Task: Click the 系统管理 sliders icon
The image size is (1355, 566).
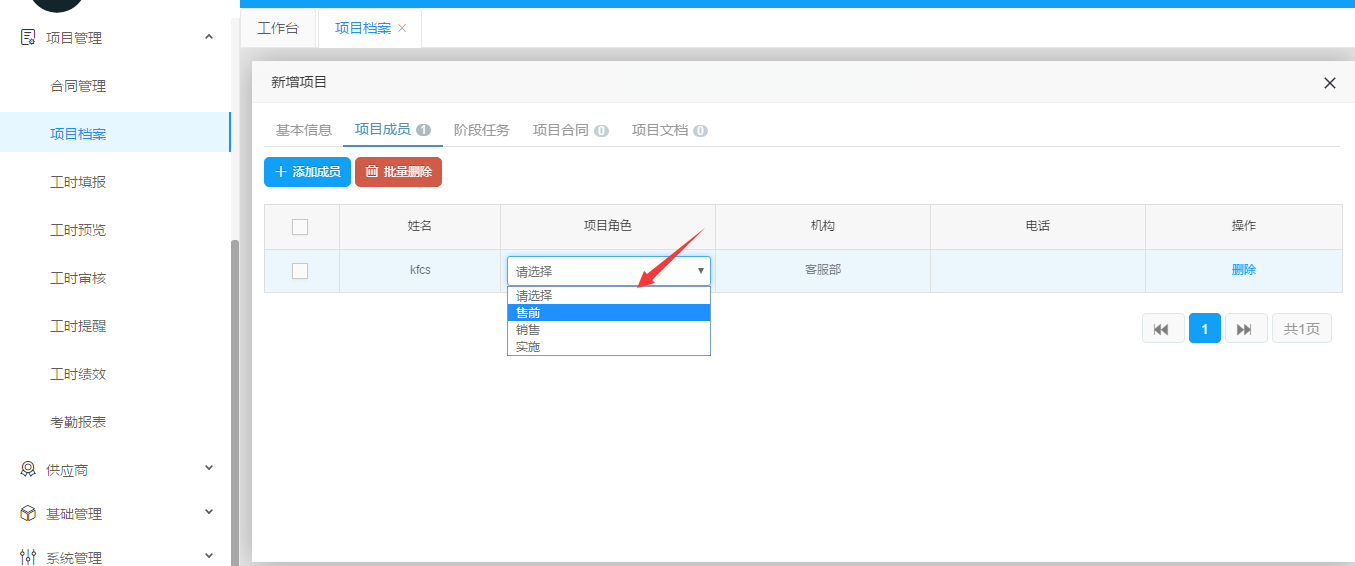Action: [28, 557]
